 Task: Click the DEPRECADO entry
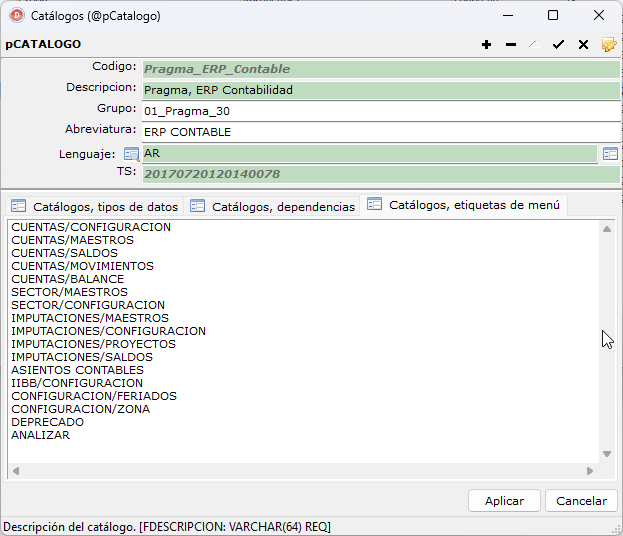(x=48, y=422)
